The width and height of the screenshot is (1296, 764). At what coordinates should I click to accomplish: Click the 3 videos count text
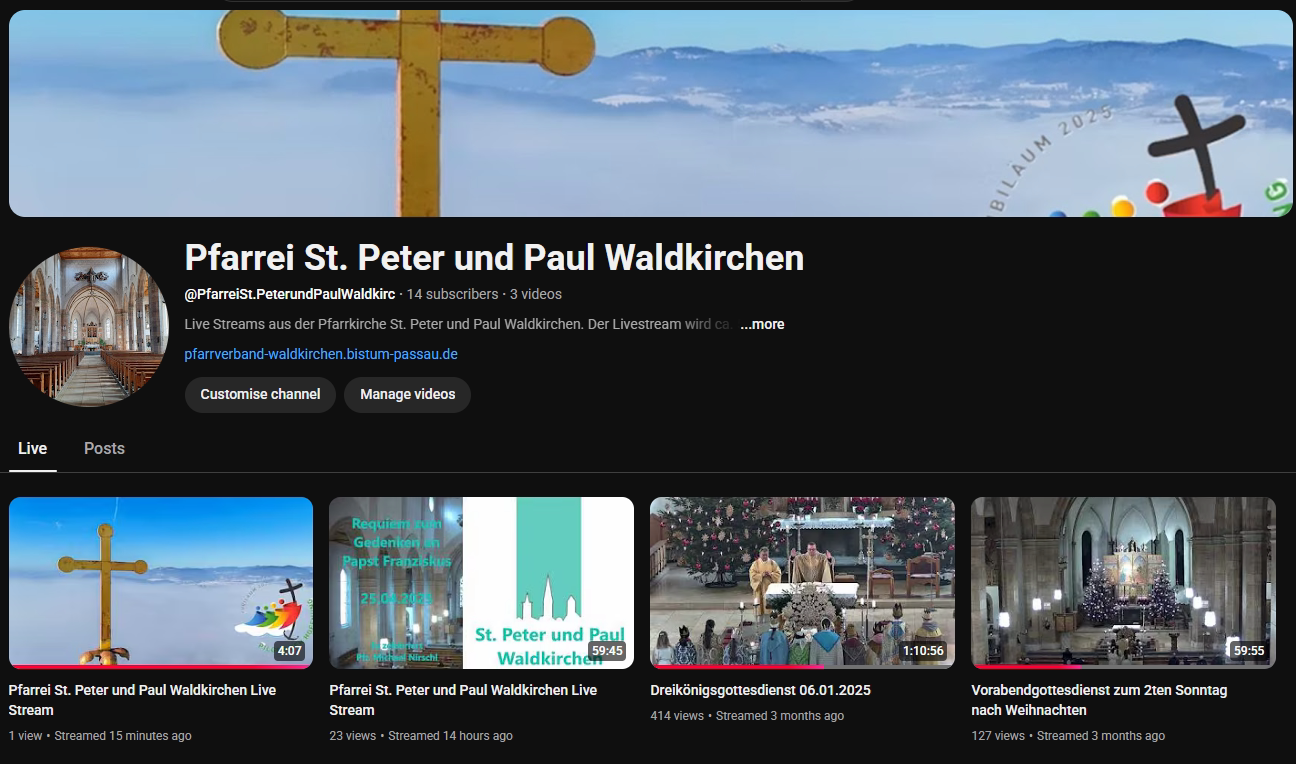point(536,294)
